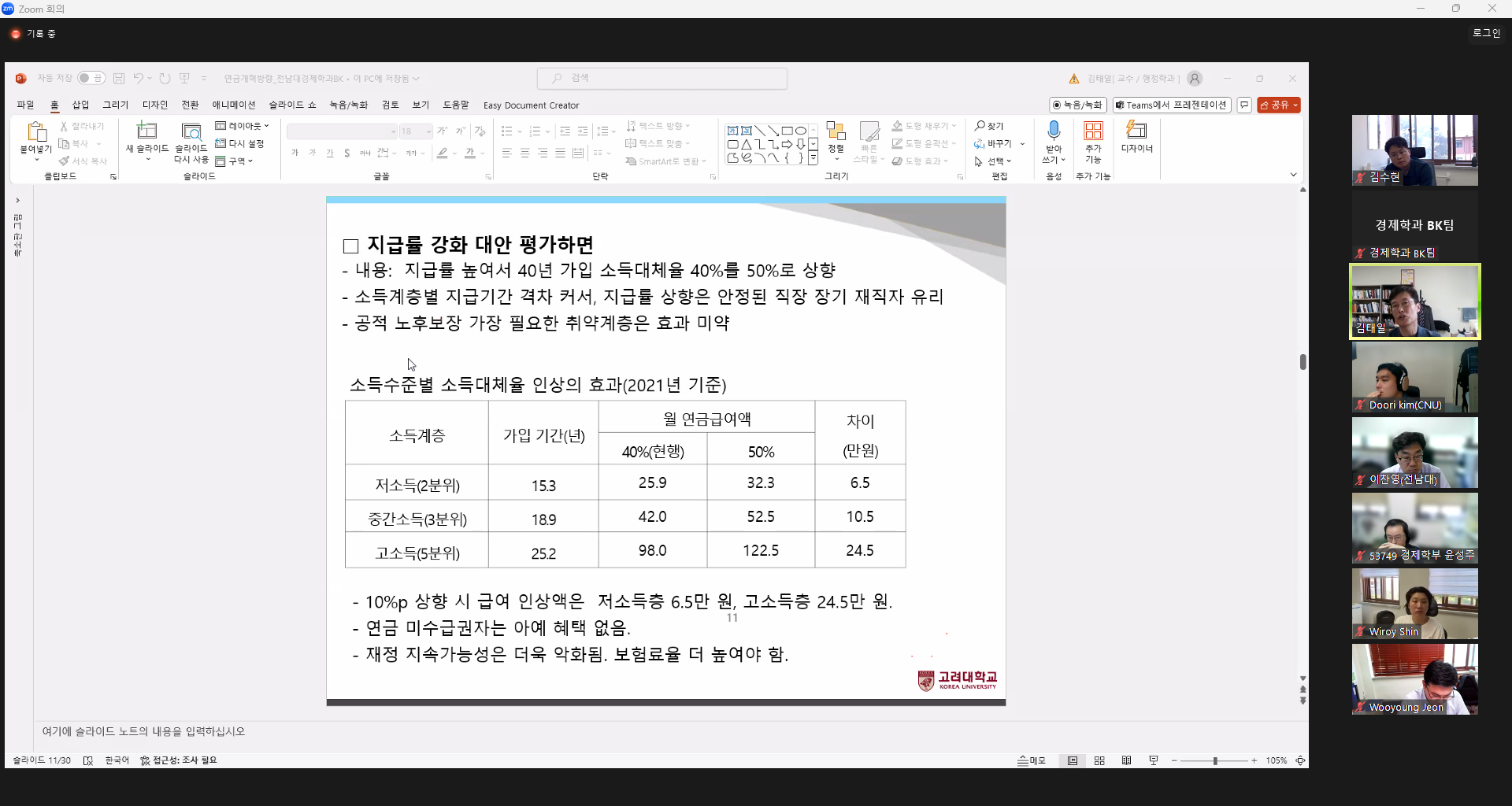Expand the outline pane chevron on left
Viewport: 1512px width, 806px height.
17,201
